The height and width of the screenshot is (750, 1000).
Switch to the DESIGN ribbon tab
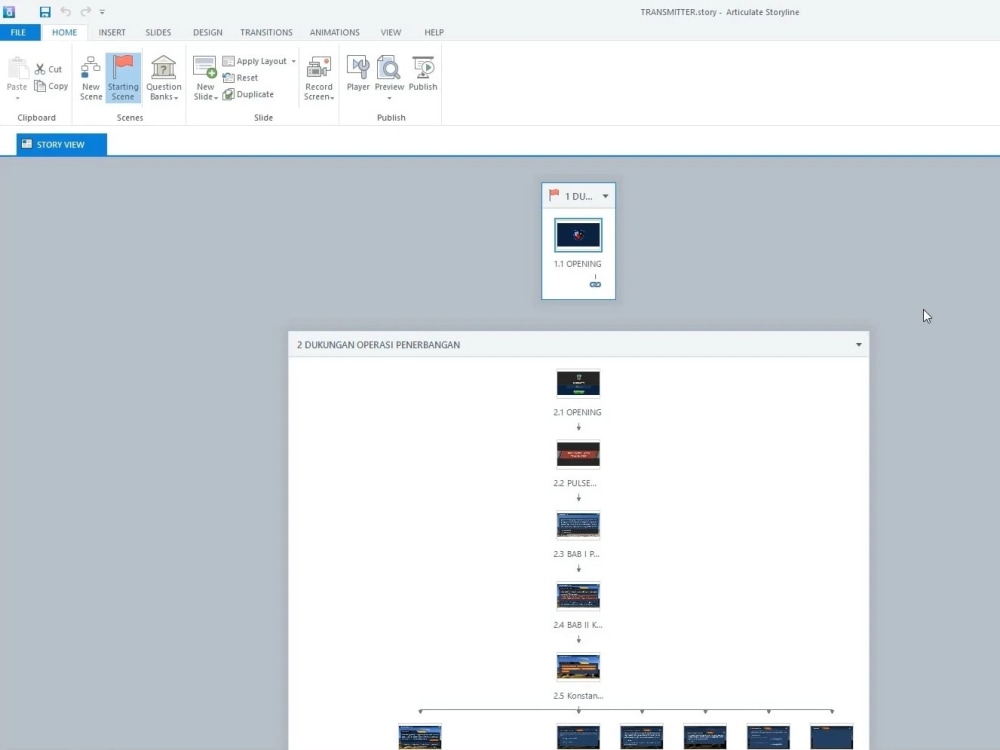coord(208,32)
